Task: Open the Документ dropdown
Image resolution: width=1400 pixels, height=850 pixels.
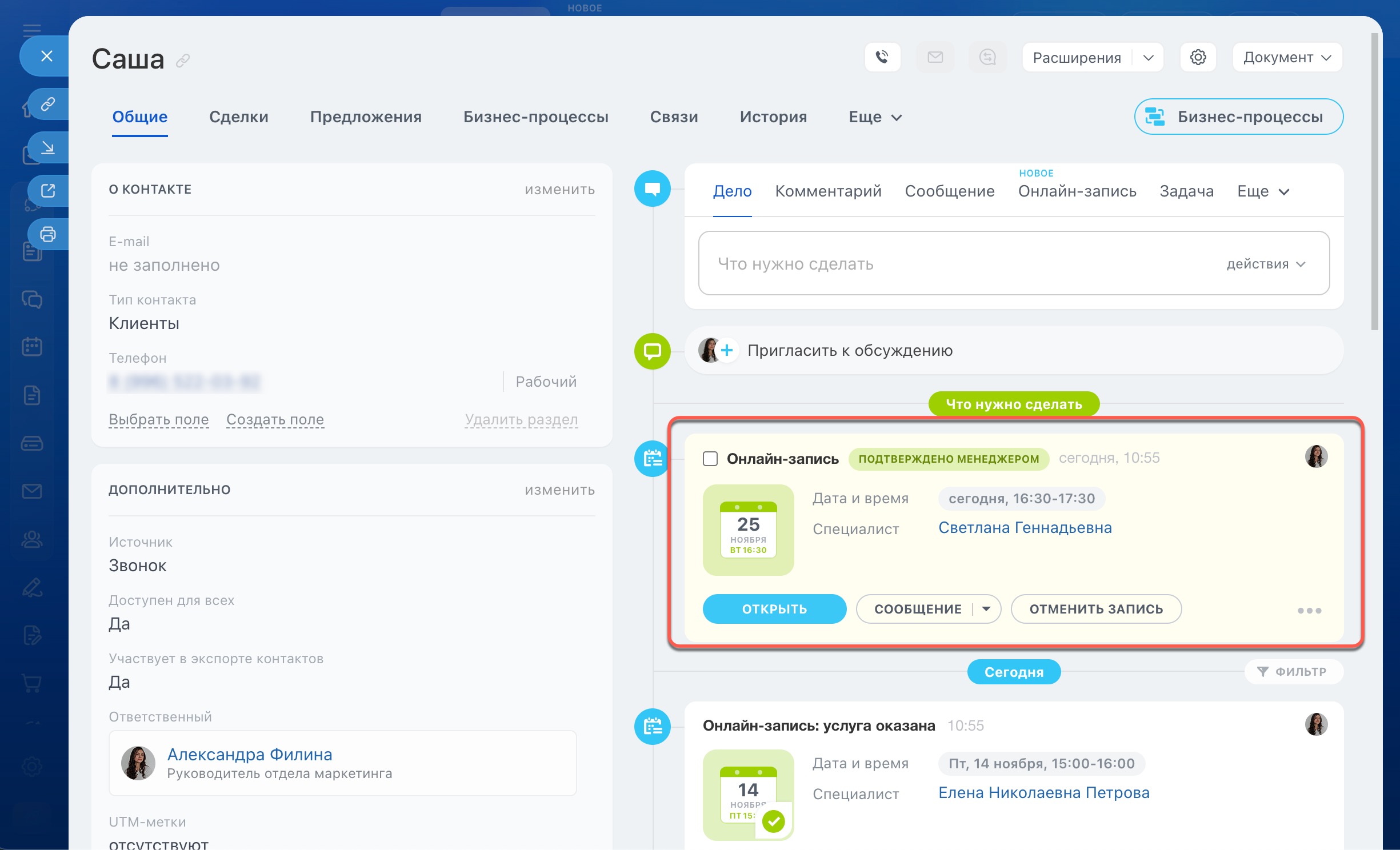Action: tap(1287, 58)
